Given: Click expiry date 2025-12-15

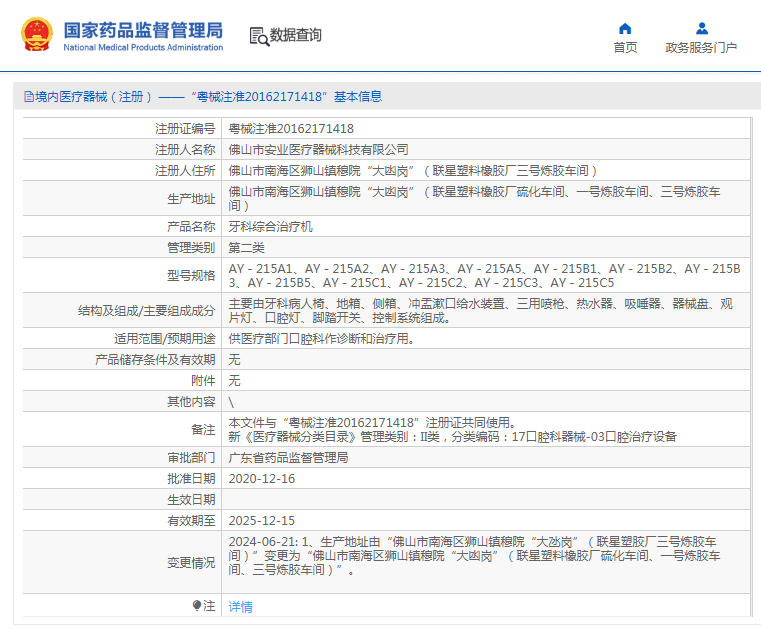Looking at the screenshot, I should coord(262,521).
